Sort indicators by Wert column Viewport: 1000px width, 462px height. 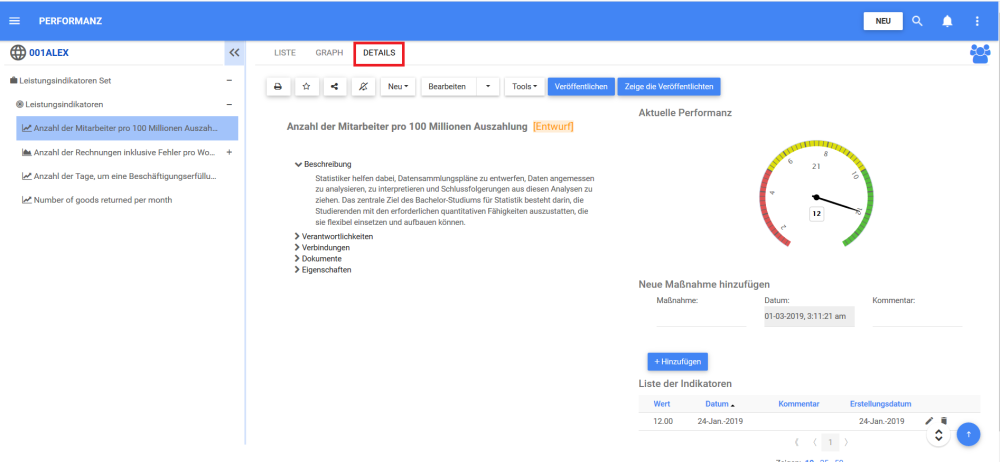(662, 404)
